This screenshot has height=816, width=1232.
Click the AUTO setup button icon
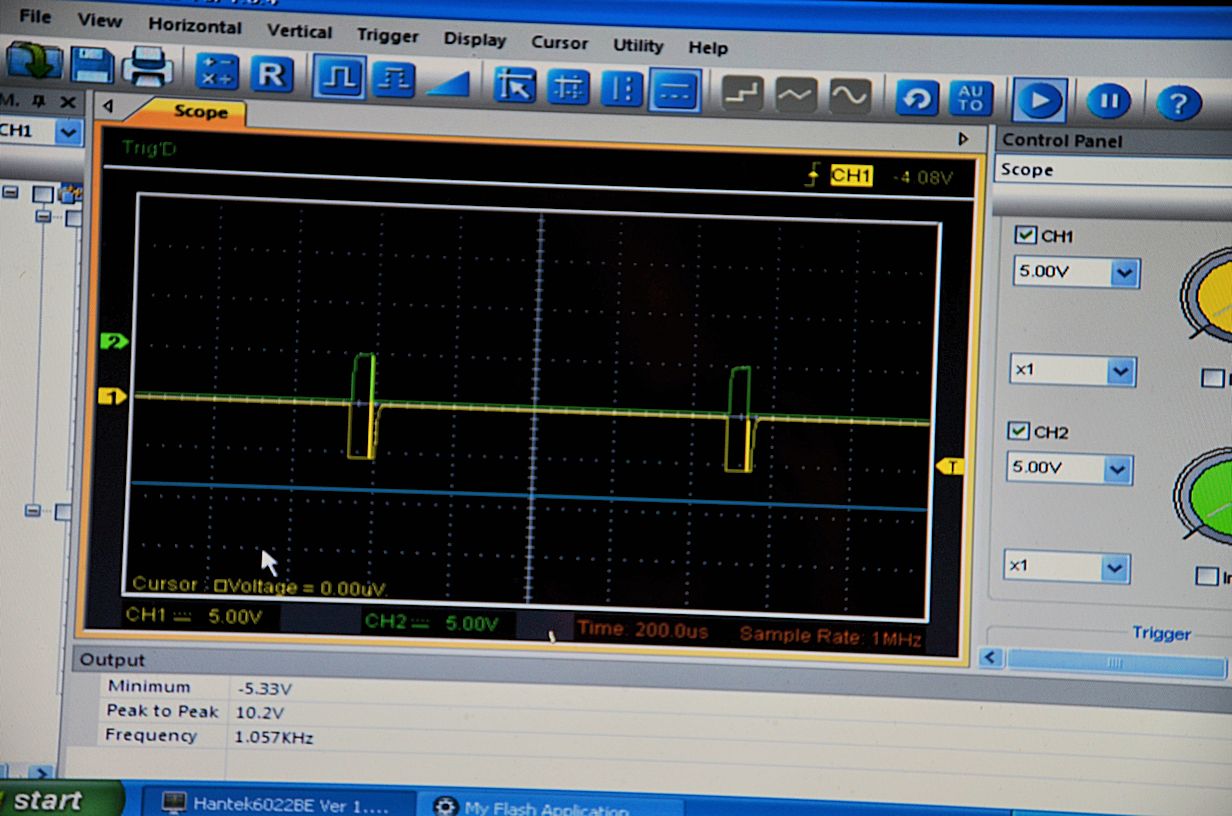970,98
